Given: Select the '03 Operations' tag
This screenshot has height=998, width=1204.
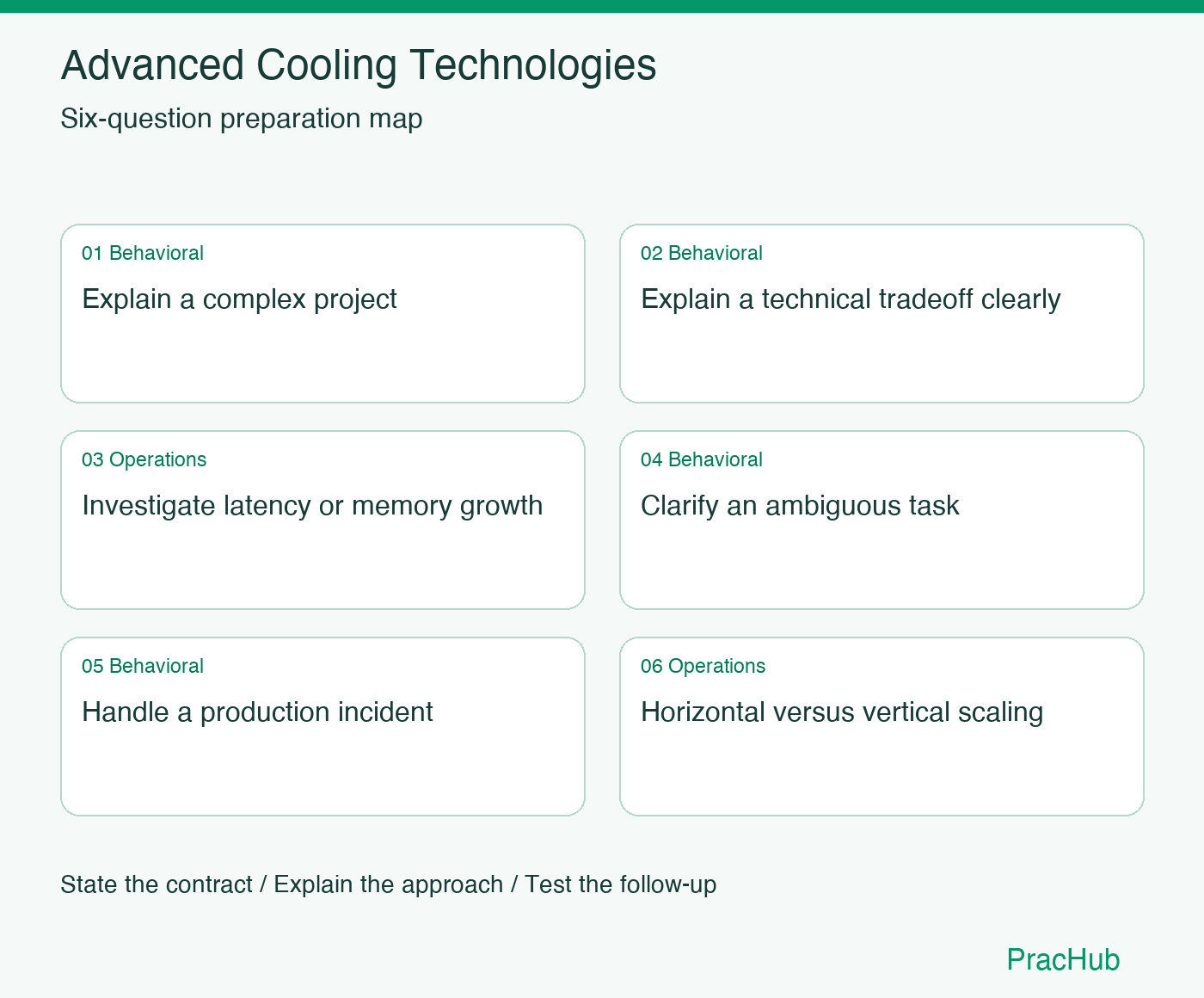Looking at the screenshot, I should click(144, 459).
